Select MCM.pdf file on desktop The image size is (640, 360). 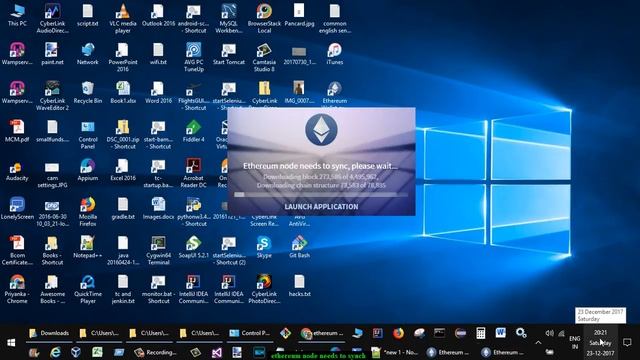[x=17, y=131]
